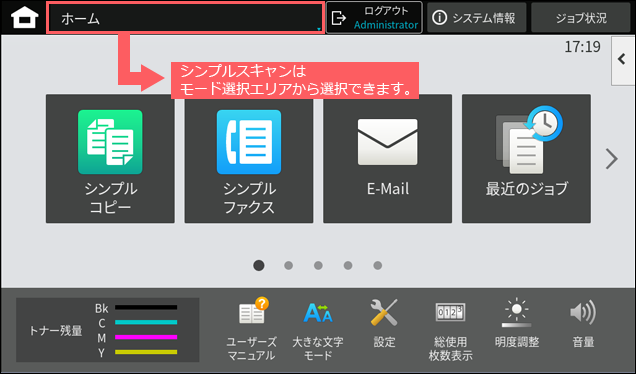Tap the トナー残量 toner level panel
Screen dimensions: 636x374
(x=107, y=330)
